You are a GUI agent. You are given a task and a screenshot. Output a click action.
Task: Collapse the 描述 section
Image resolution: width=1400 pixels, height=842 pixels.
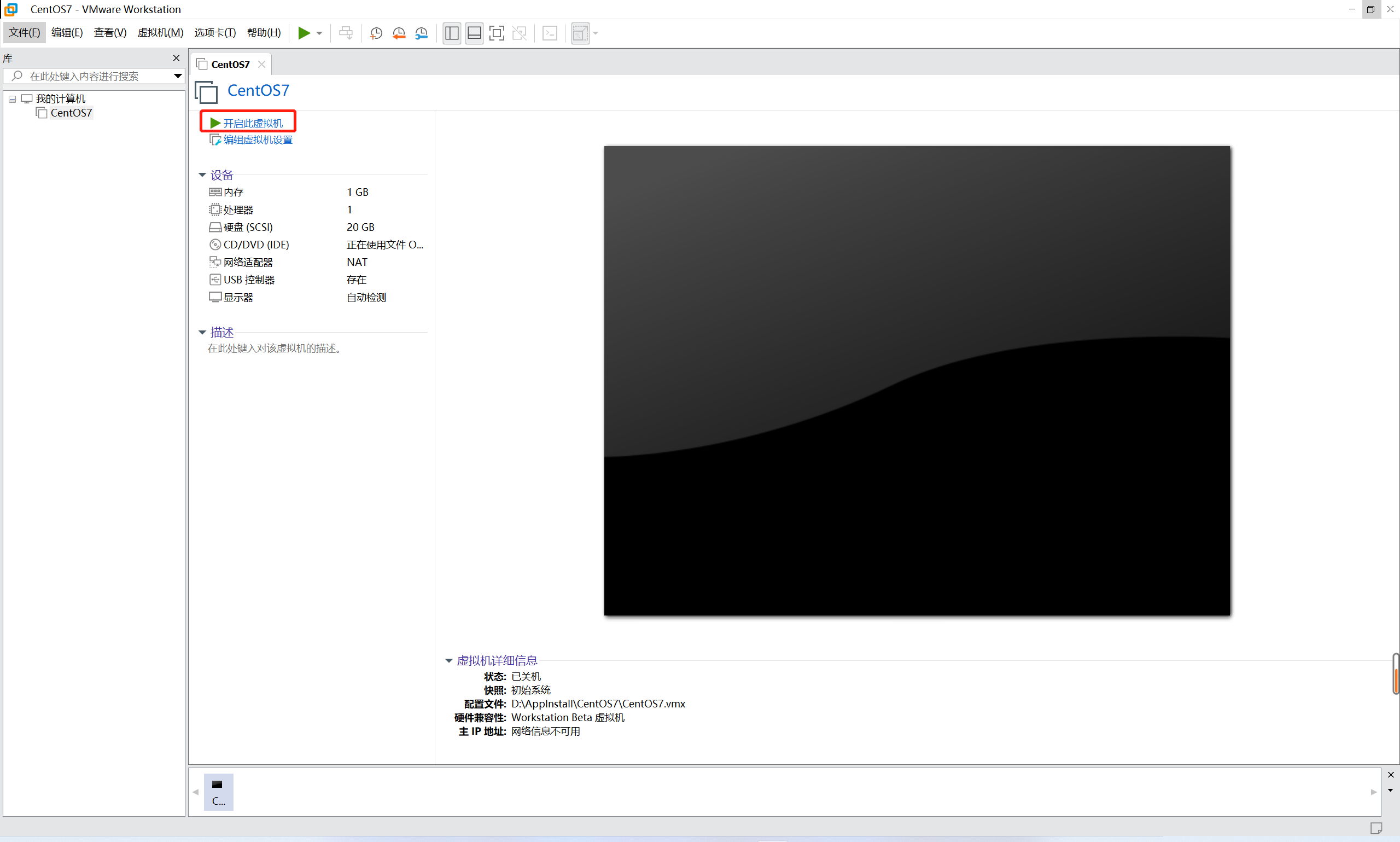(x=202, y=333)
